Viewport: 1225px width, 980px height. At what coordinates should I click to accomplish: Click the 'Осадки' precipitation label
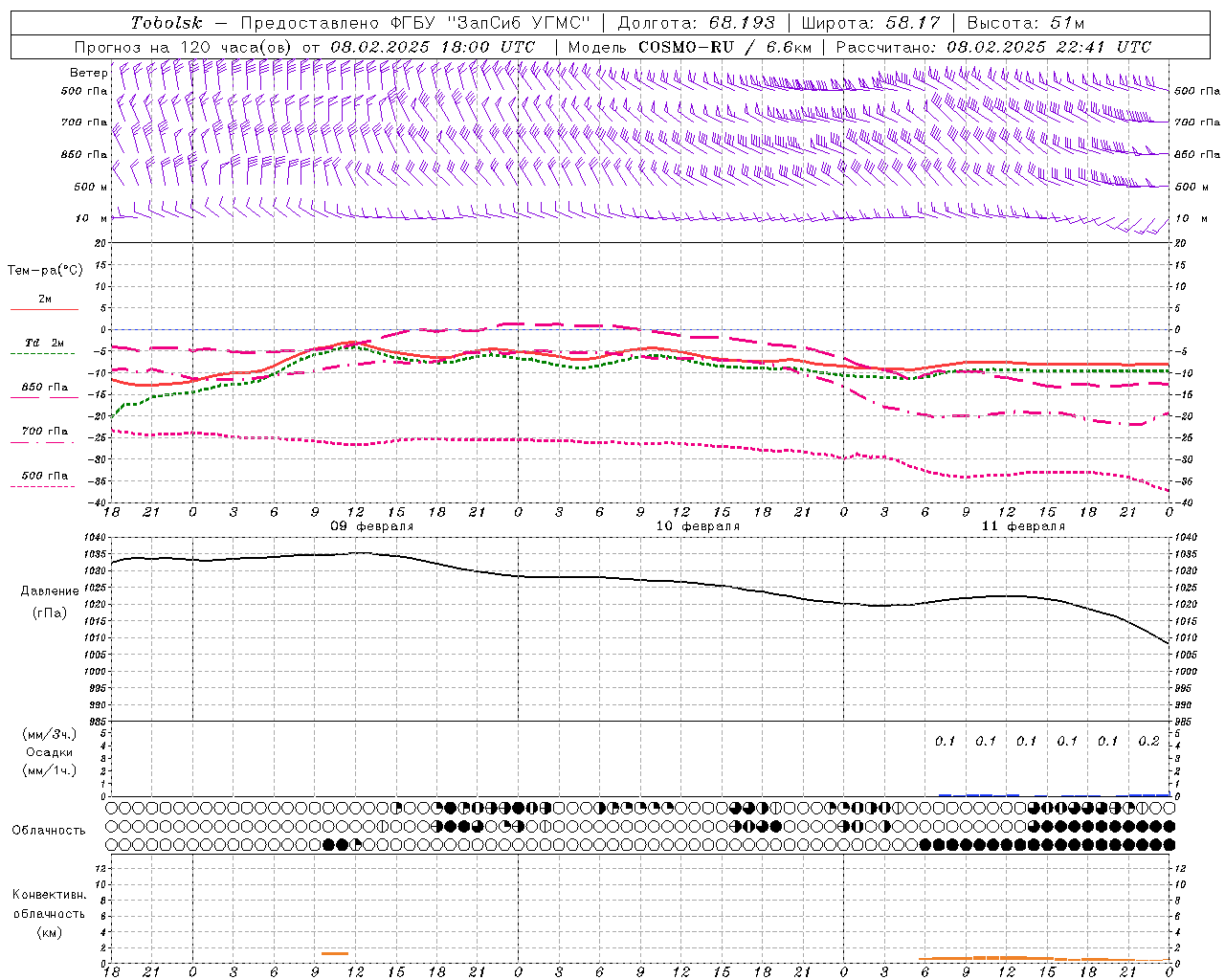49,752
